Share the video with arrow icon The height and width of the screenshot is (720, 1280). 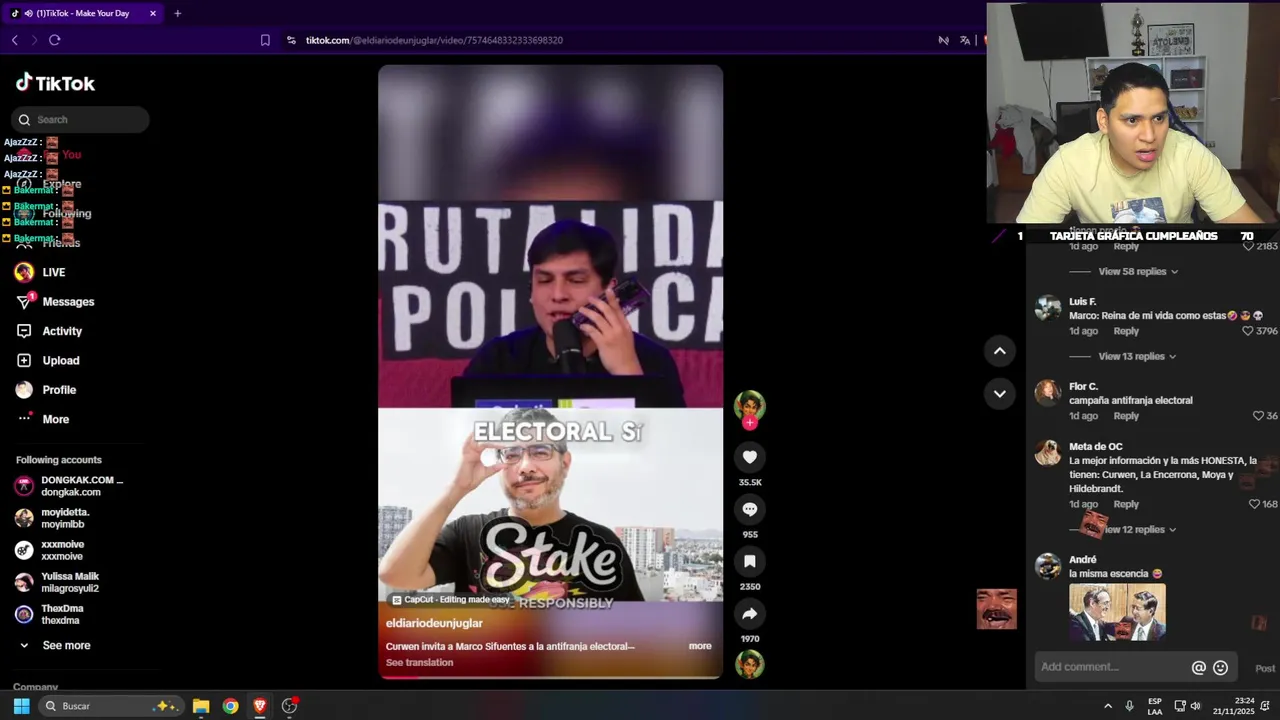(x=749, y=613)
